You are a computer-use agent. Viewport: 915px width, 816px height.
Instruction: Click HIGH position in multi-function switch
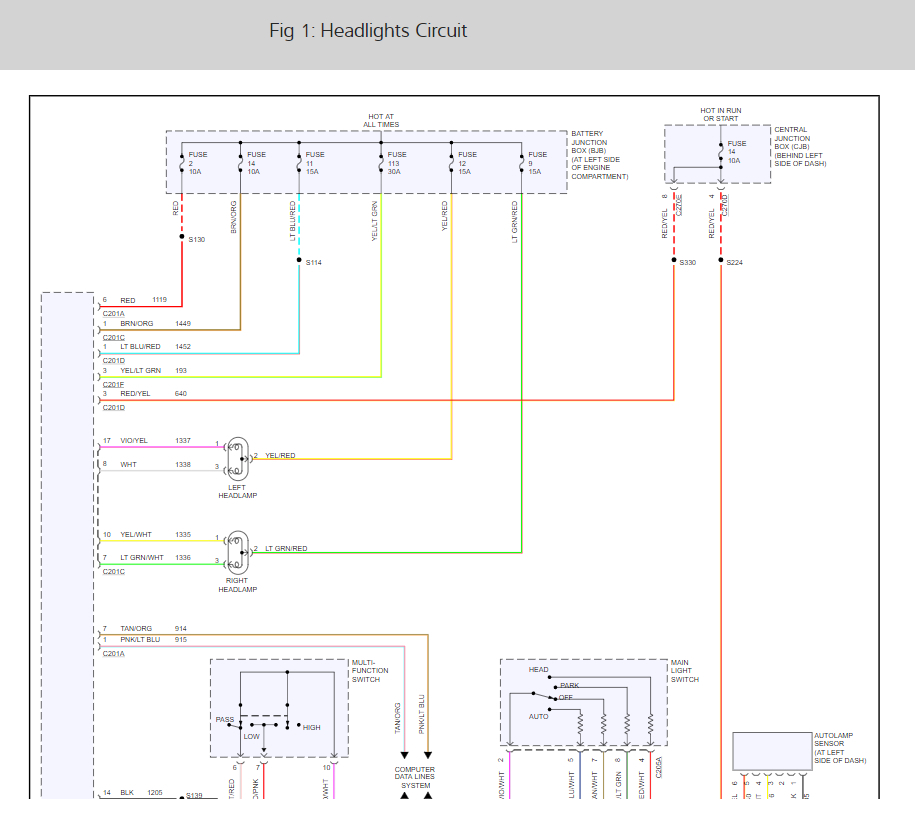tap(312, 727)
